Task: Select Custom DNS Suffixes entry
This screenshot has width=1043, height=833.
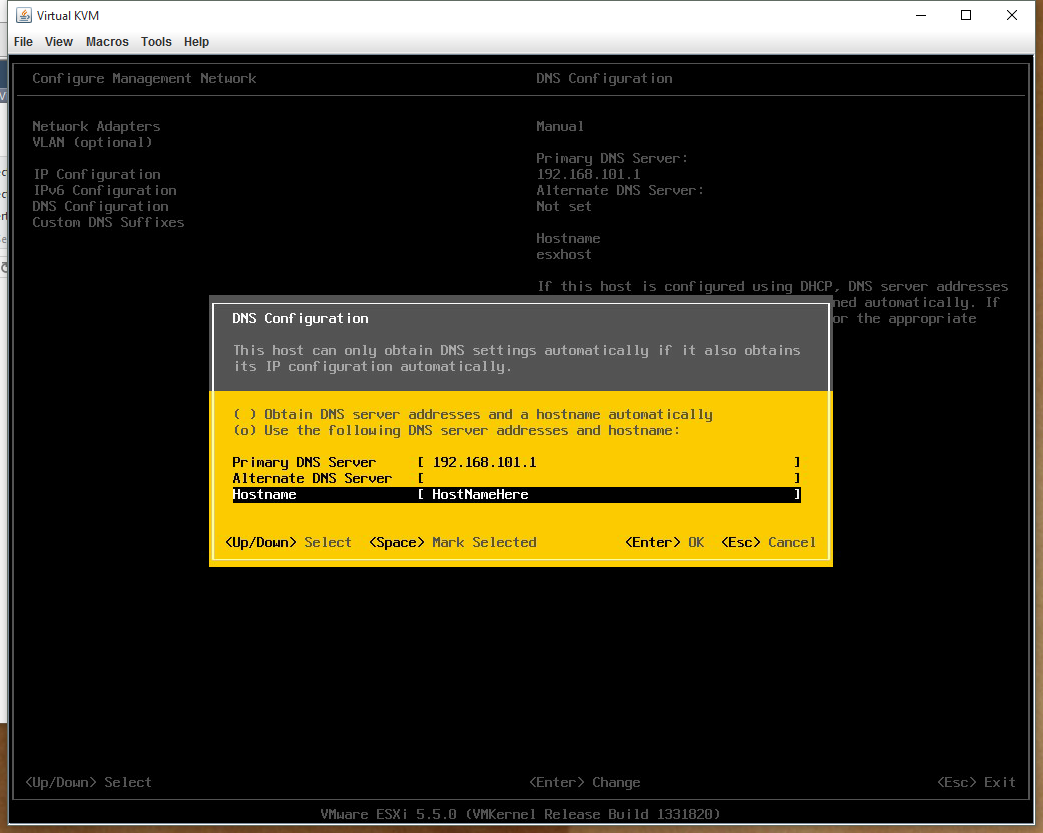Action: click(108, 222)
